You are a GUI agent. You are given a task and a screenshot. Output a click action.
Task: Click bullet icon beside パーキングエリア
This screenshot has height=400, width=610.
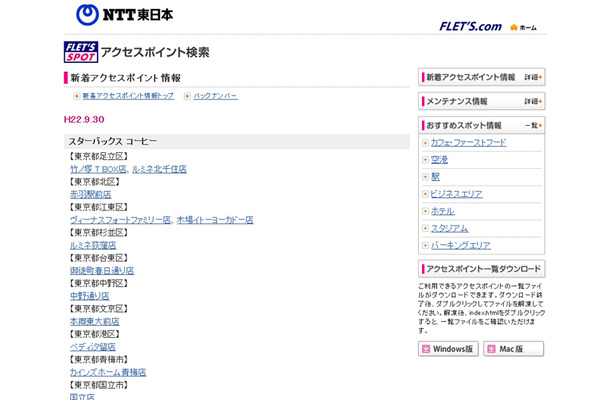pos(425,245)
